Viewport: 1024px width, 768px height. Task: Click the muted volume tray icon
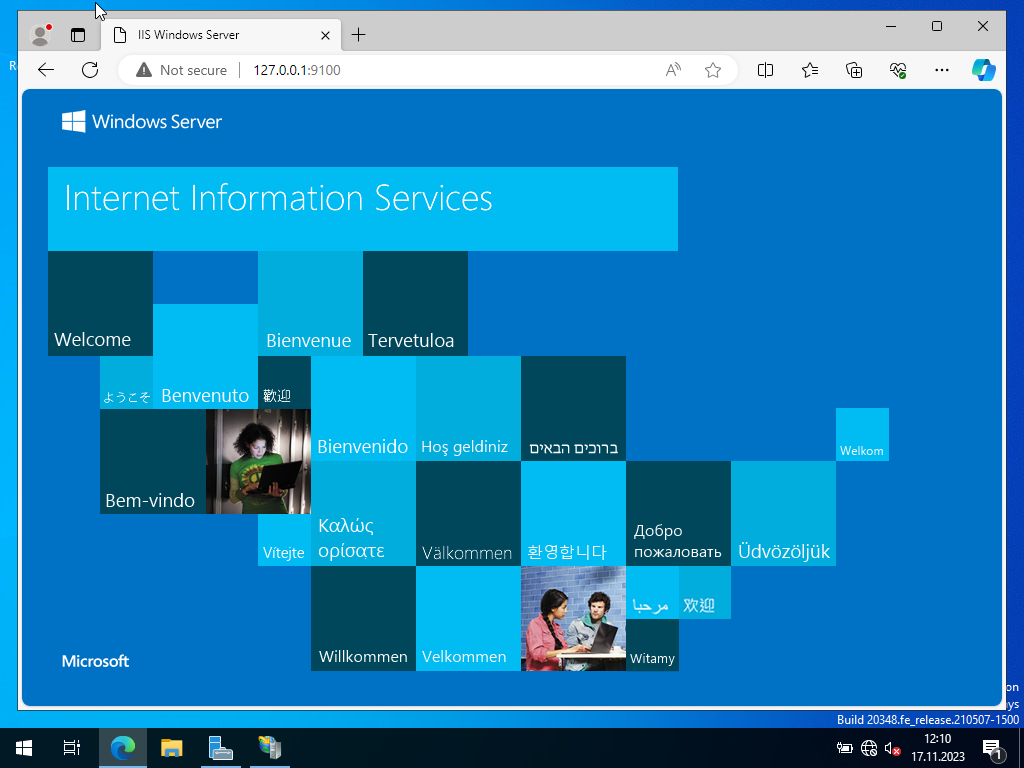pyautogui.click(x=893, y=748)
